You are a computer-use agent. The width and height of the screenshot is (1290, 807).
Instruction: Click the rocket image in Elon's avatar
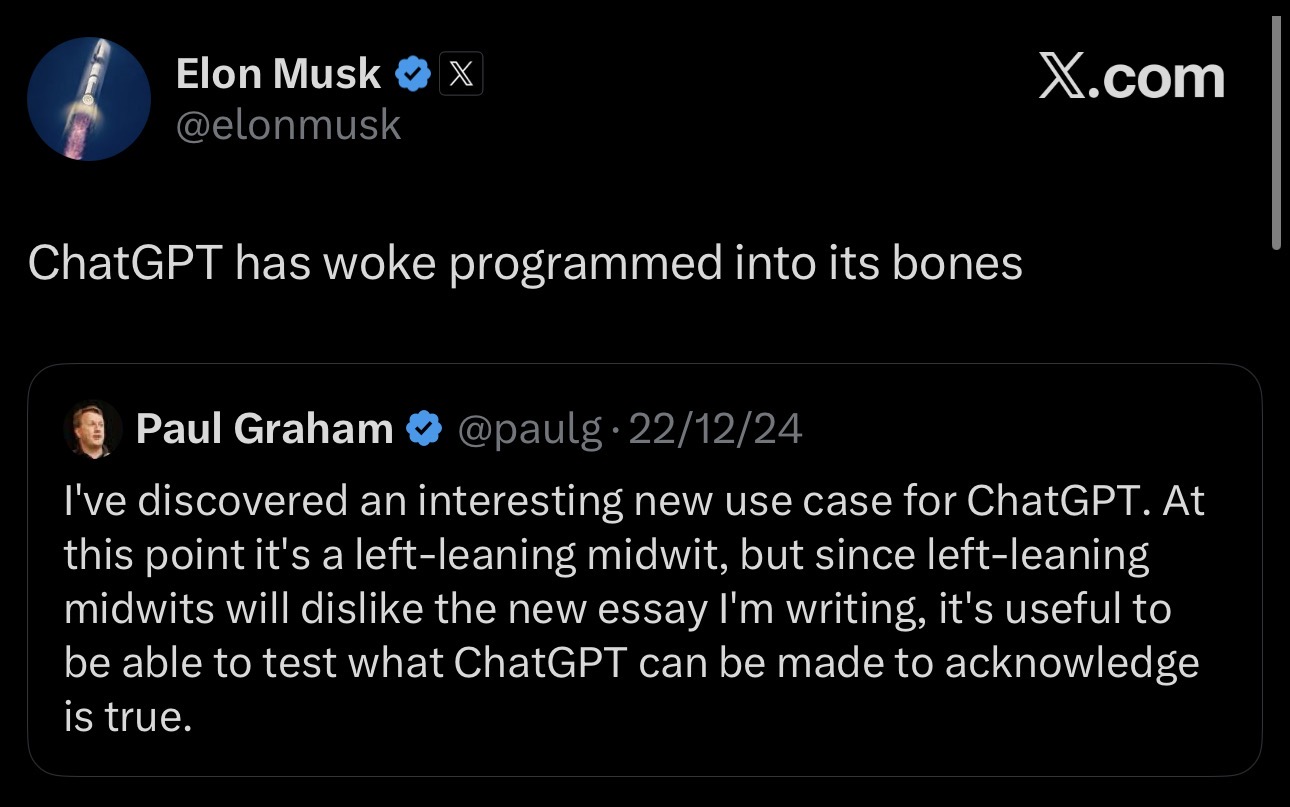pyautogui.click(x=89, y=95)
